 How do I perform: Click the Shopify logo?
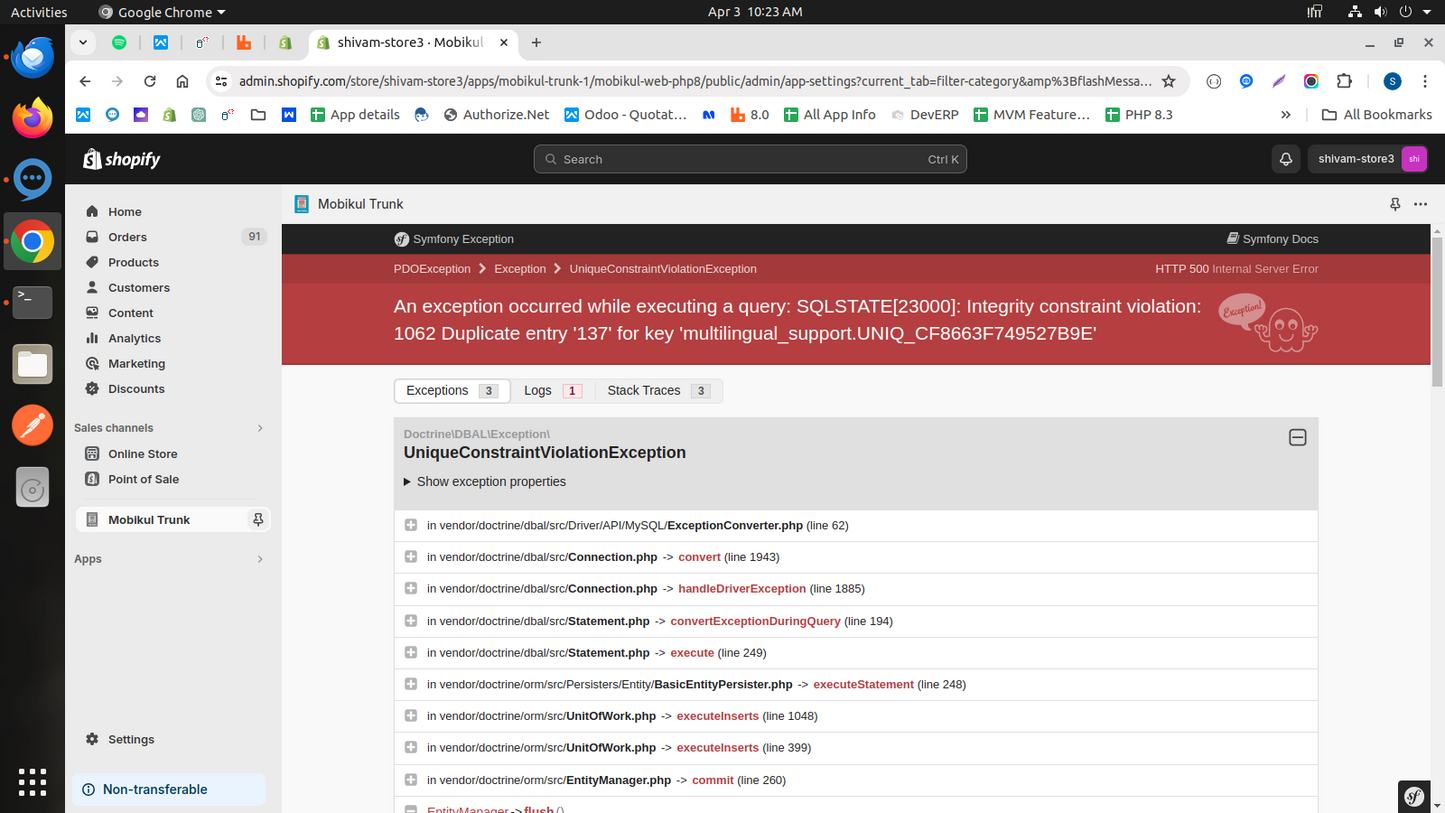point(121,159)
